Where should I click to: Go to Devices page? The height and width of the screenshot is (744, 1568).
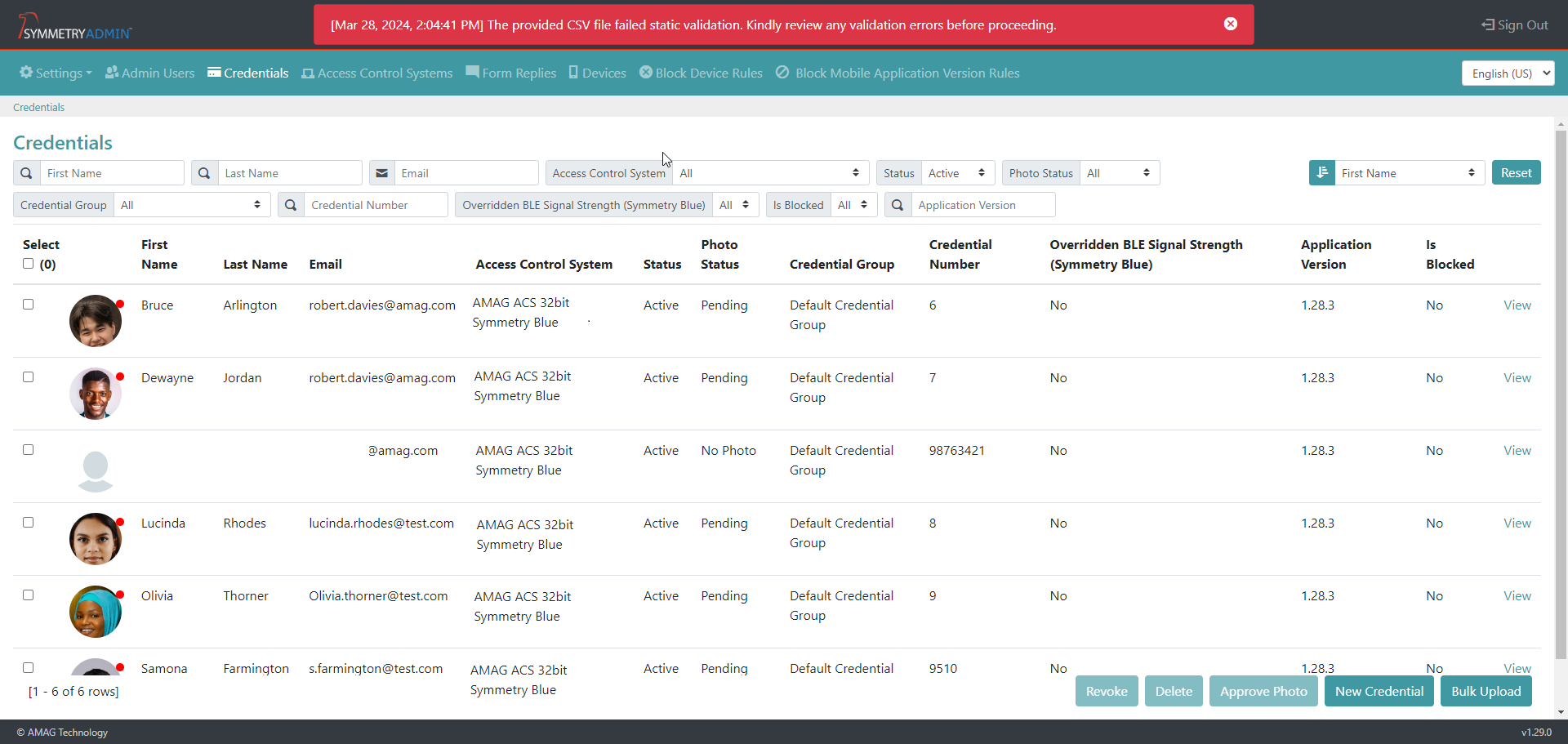click(598, 73)
